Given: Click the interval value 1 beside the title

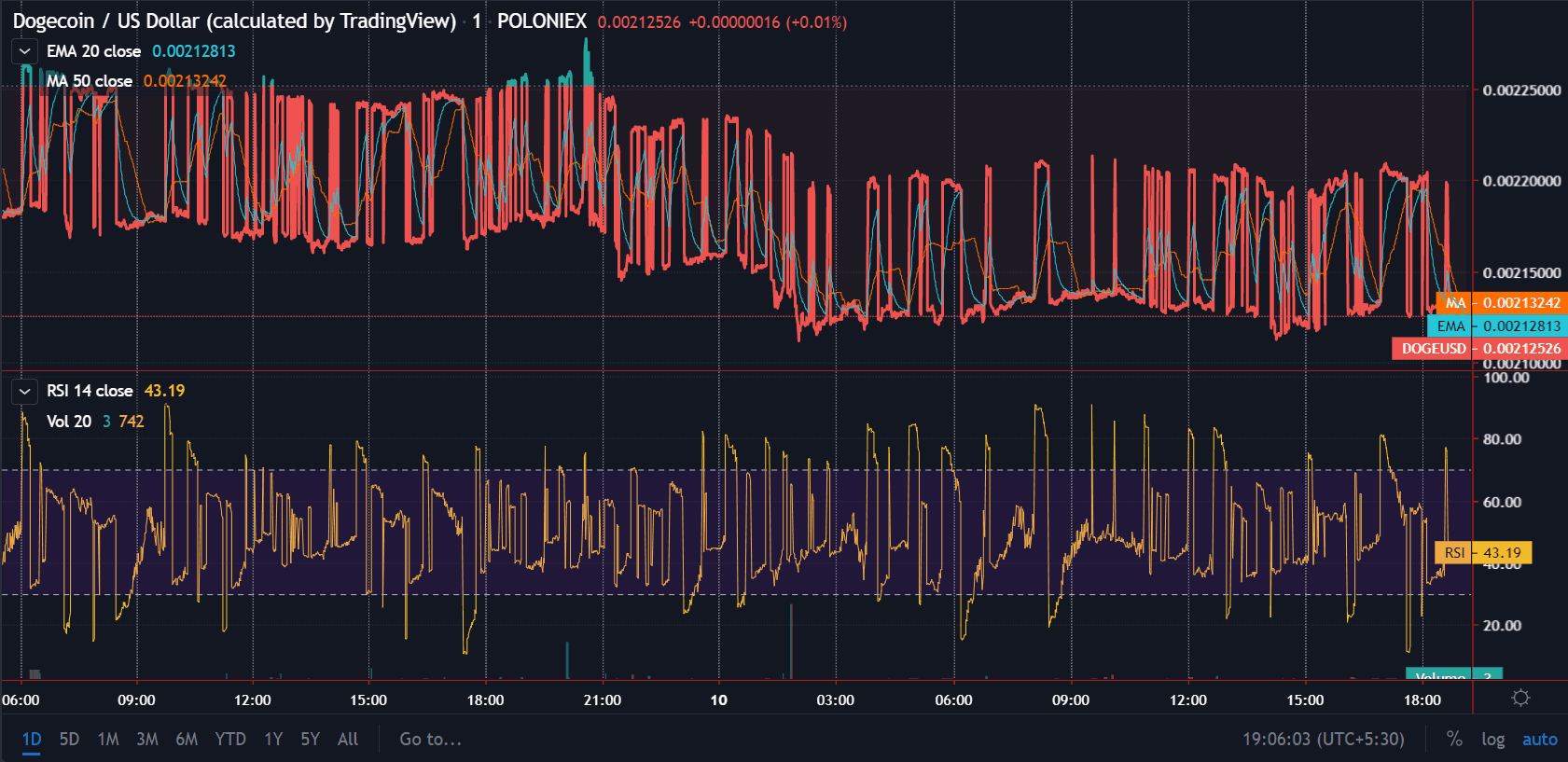Looking at the screenshot, I should pyautogui.click(x=477, y=21).
